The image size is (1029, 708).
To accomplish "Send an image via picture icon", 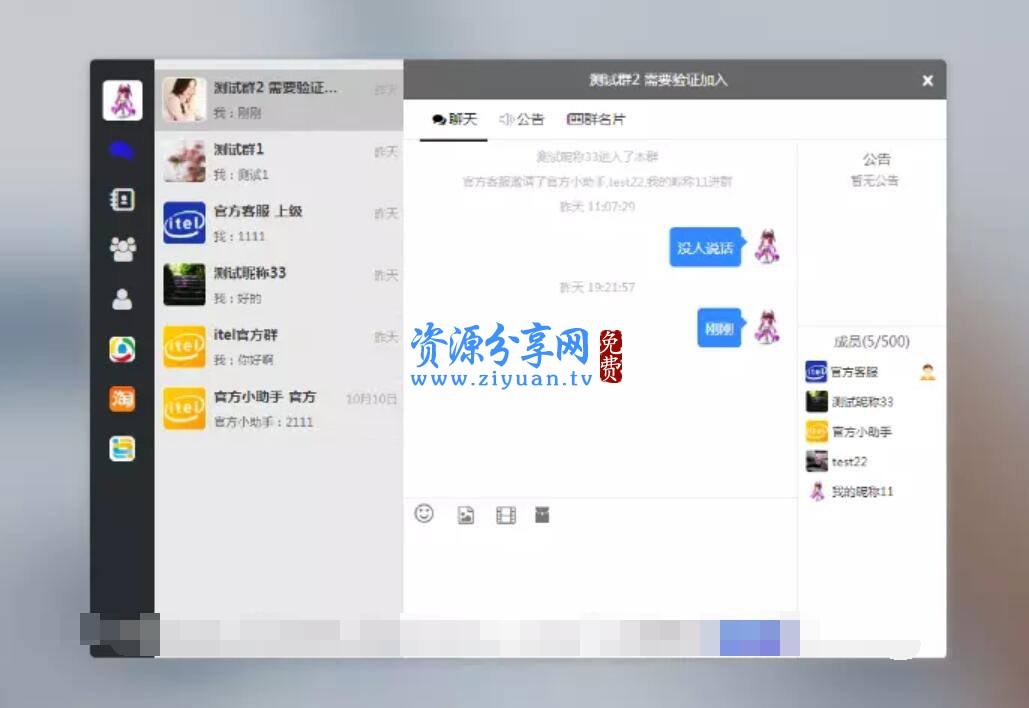I will [465, 515].
